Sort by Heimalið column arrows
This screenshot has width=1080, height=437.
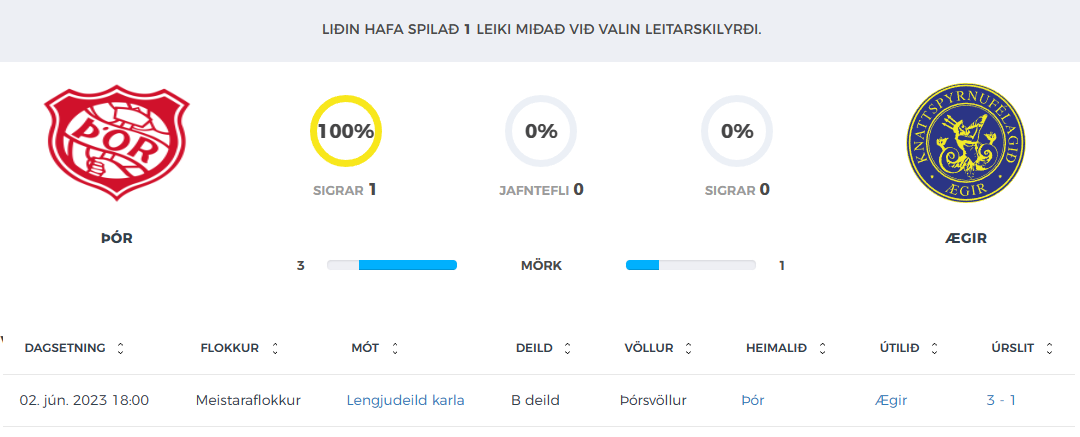(822, 349)
